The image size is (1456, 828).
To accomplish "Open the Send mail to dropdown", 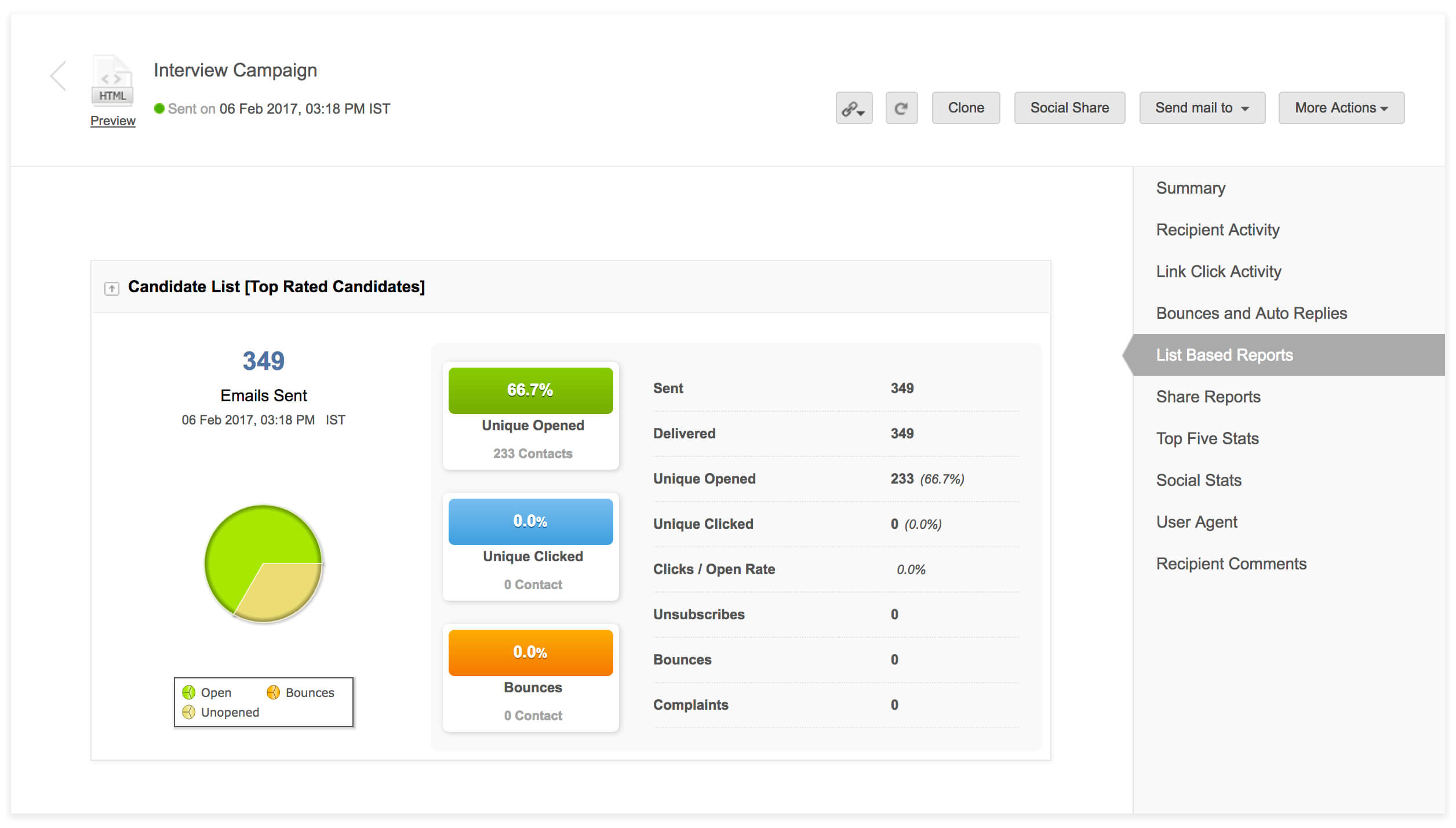I will click(1202, 108).
